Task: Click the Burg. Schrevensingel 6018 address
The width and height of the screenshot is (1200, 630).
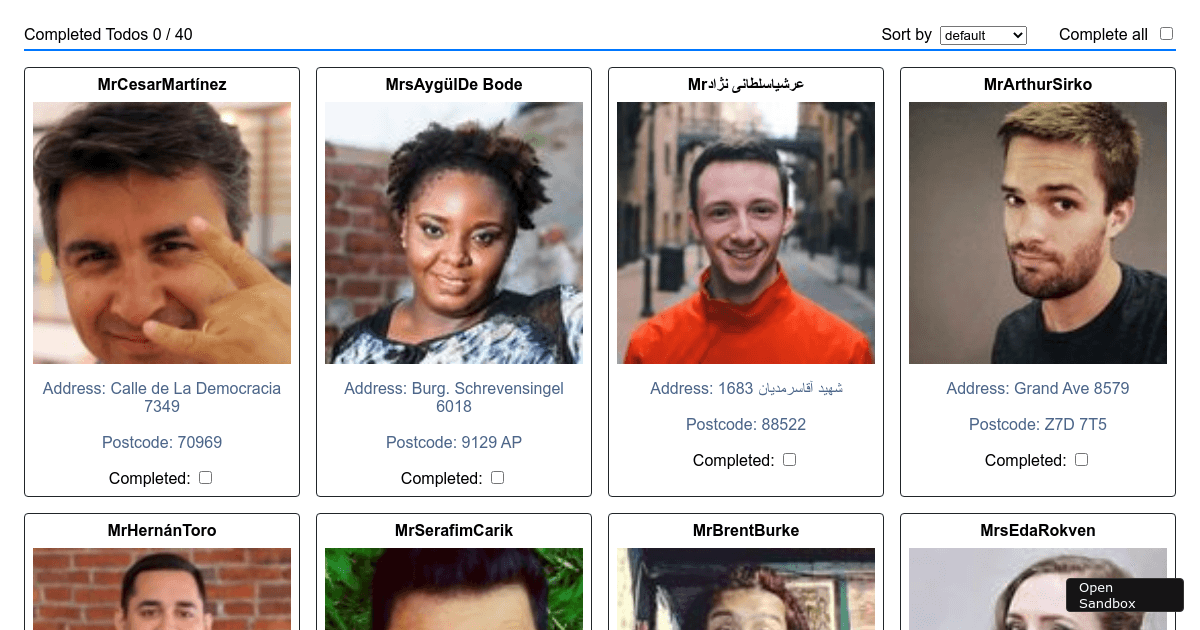Action: tap(454, 397)
